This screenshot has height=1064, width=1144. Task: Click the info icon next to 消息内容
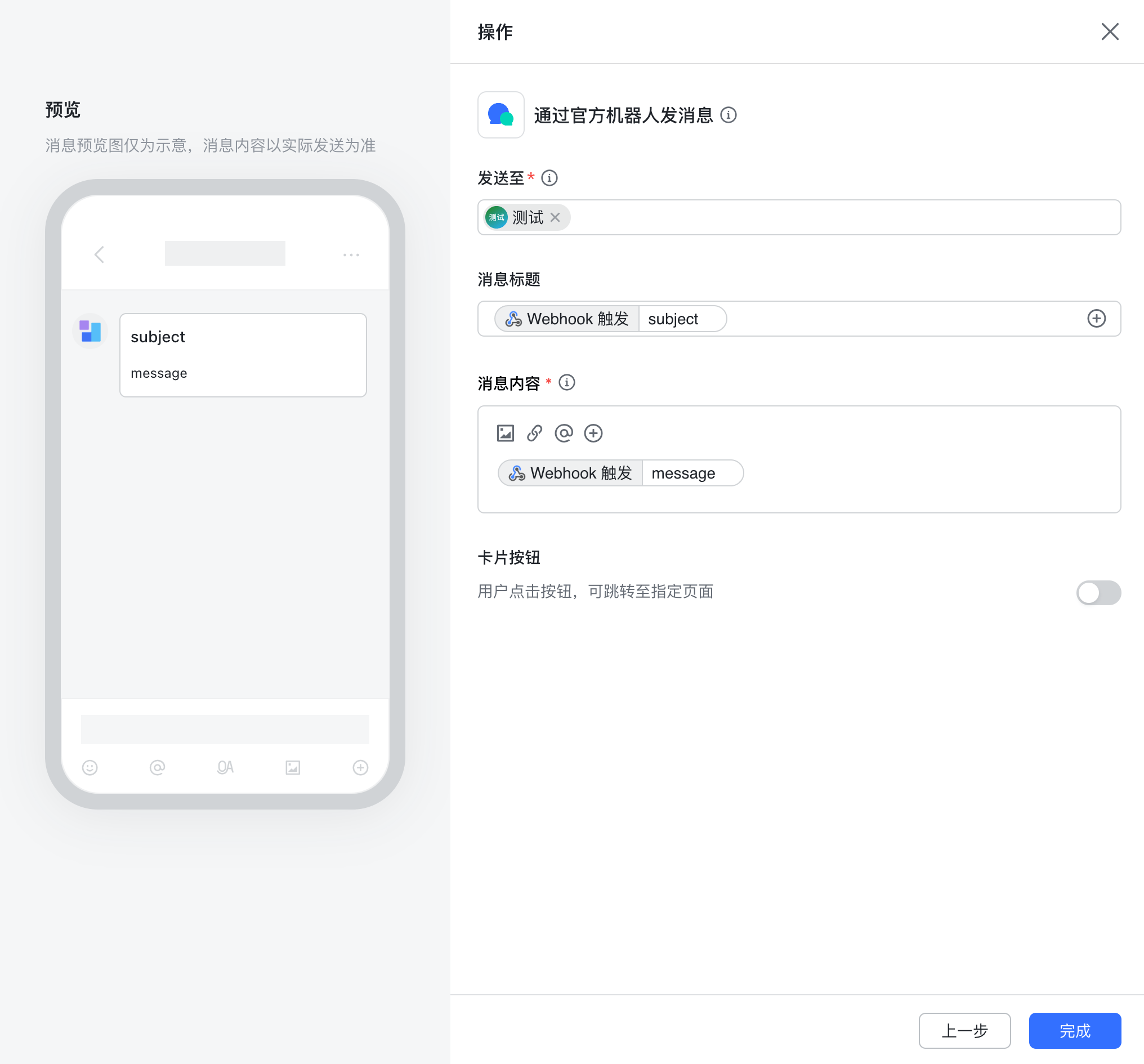(x=567, y=382)
